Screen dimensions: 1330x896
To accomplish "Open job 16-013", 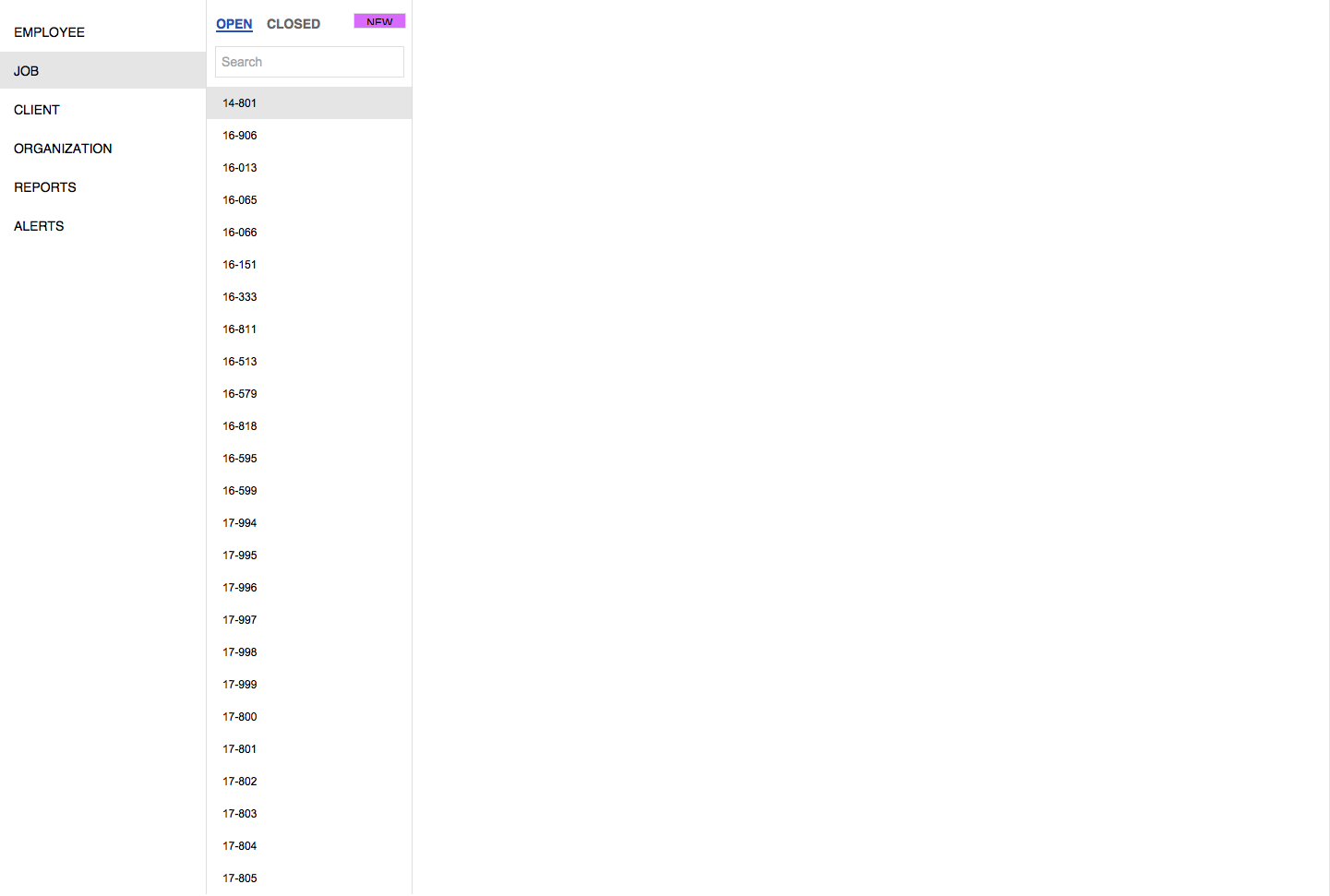I will [x=309, y=168].
